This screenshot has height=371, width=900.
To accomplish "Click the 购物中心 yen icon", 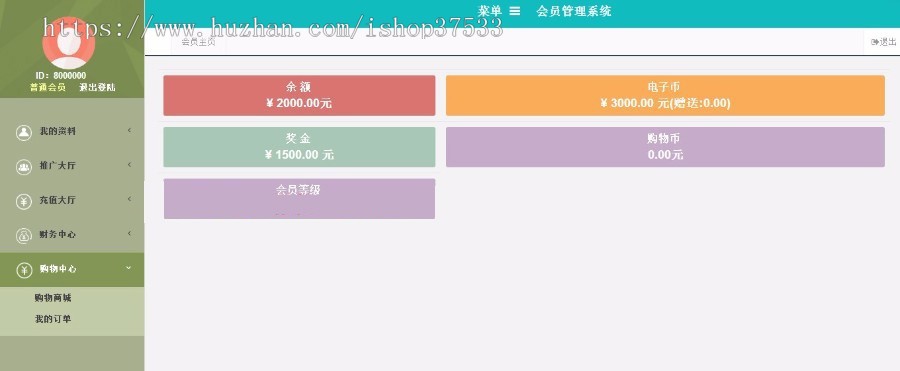I will (x=24, y=270).
